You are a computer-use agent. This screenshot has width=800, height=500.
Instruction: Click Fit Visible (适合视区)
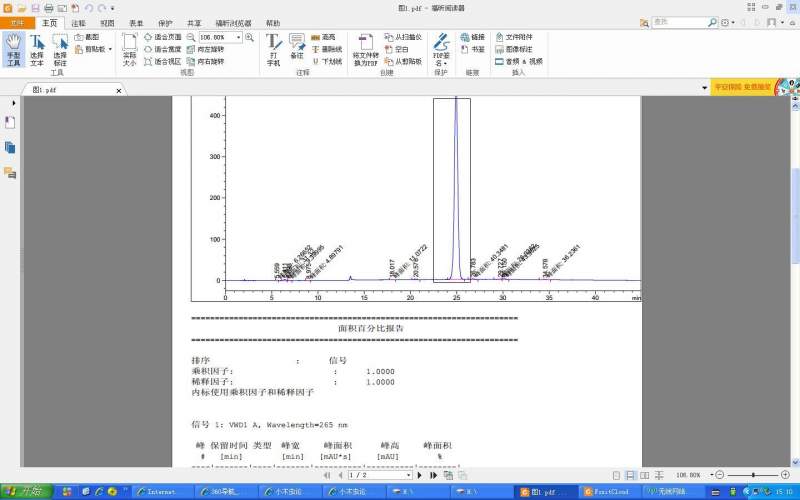pos(162,61)
